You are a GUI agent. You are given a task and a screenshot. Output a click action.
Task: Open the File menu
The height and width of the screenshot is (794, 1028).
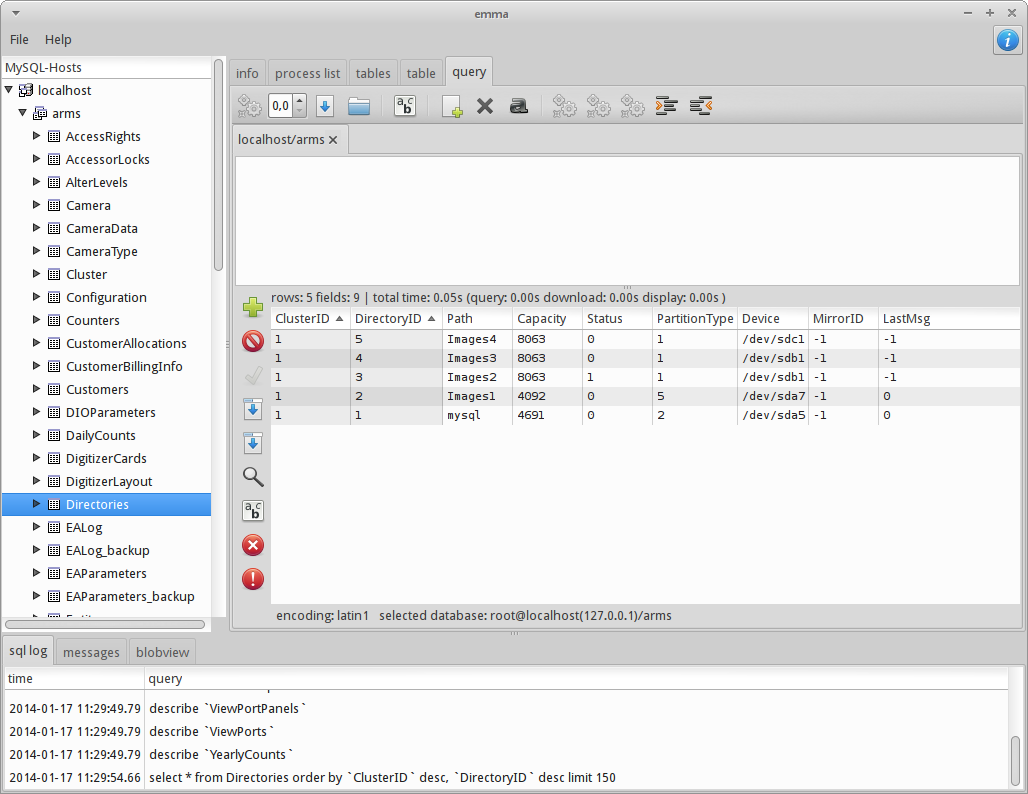tap(19, 39)
